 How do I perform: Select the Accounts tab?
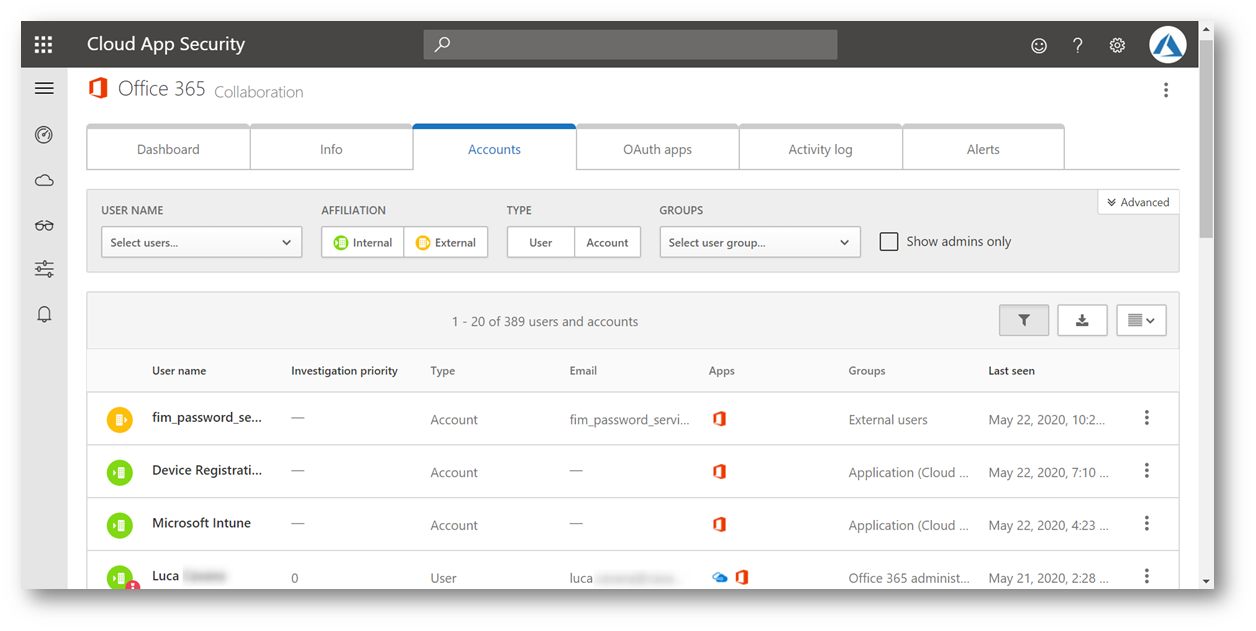[494, 149]
